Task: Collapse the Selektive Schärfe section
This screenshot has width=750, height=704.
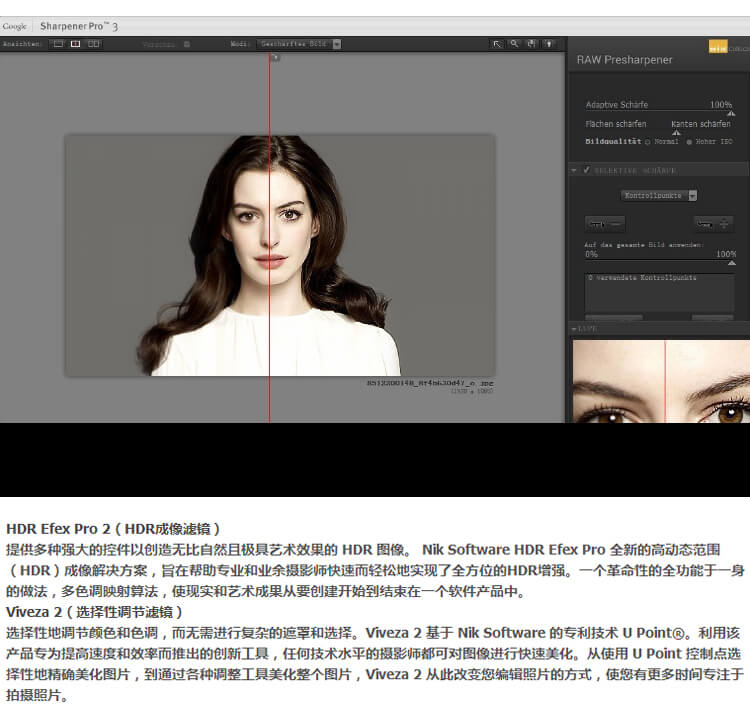Action: point(574,170)
